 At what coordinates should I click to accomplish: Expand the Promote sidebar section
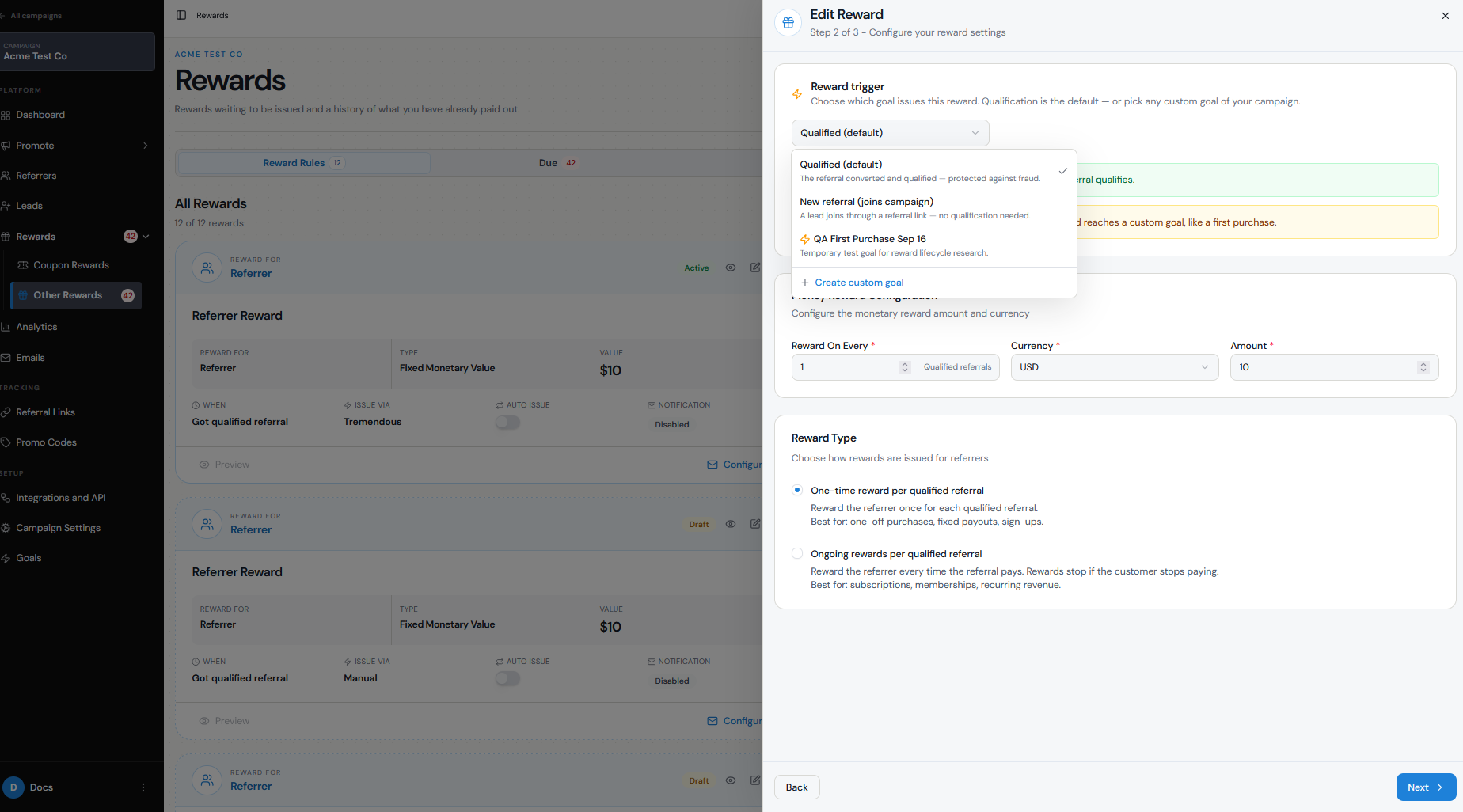[x=146, y=146]
